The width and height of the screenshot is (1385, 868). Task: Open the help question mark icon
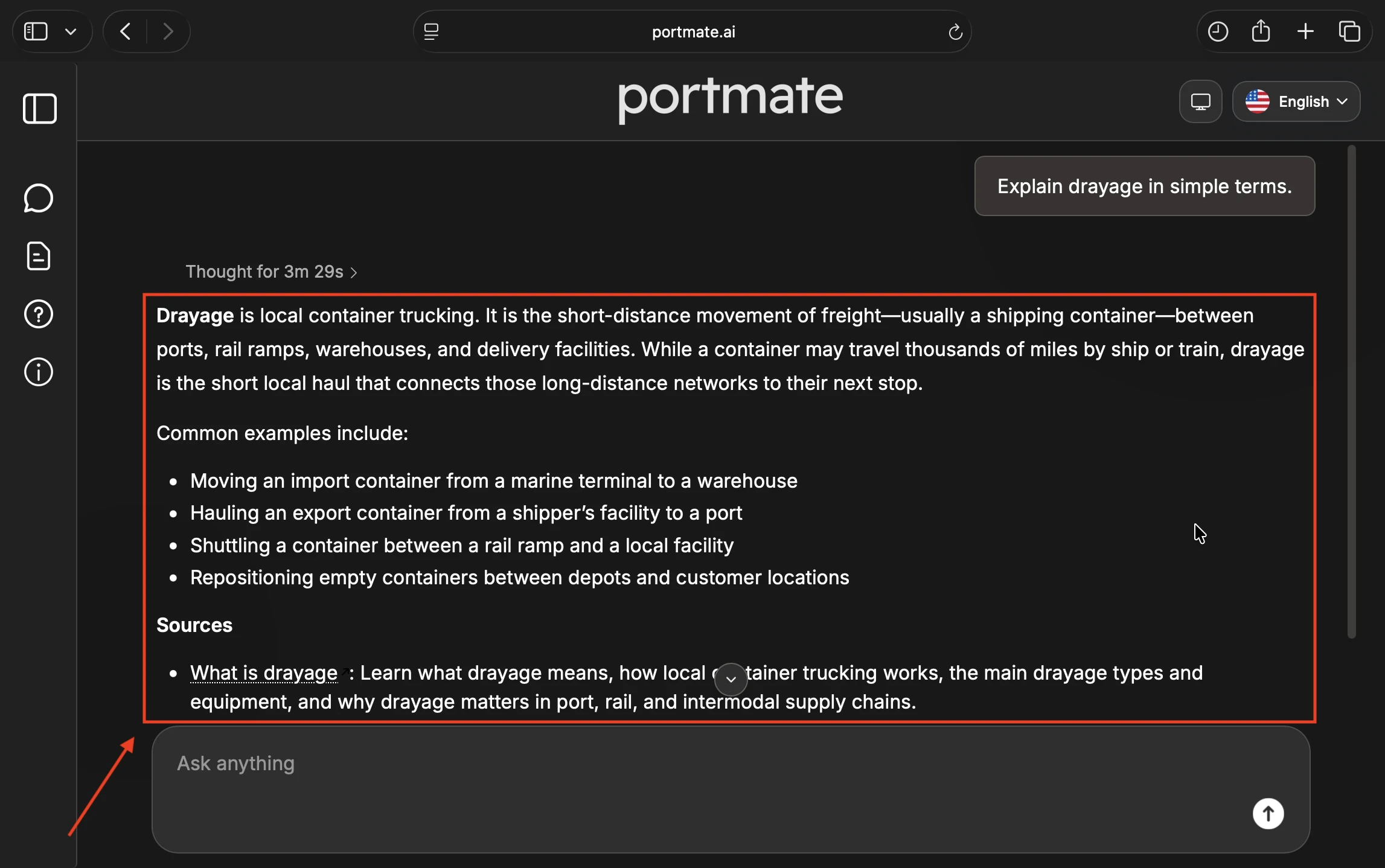[39, 314]
